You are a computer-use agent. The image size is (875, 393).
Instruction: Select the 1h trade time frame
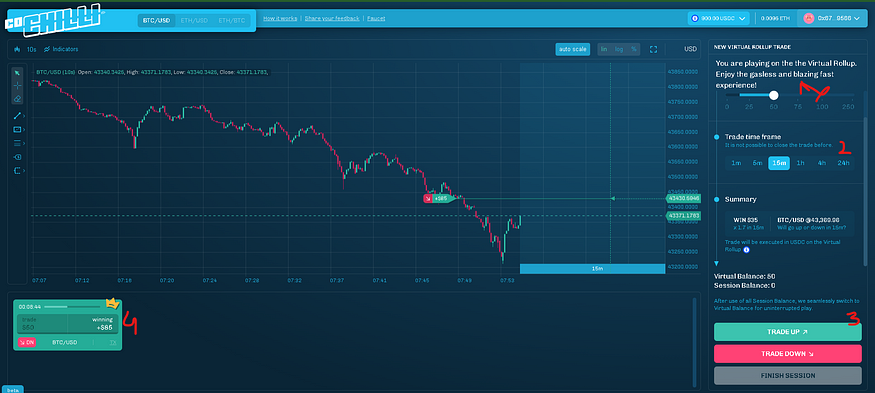pos(800,163)
